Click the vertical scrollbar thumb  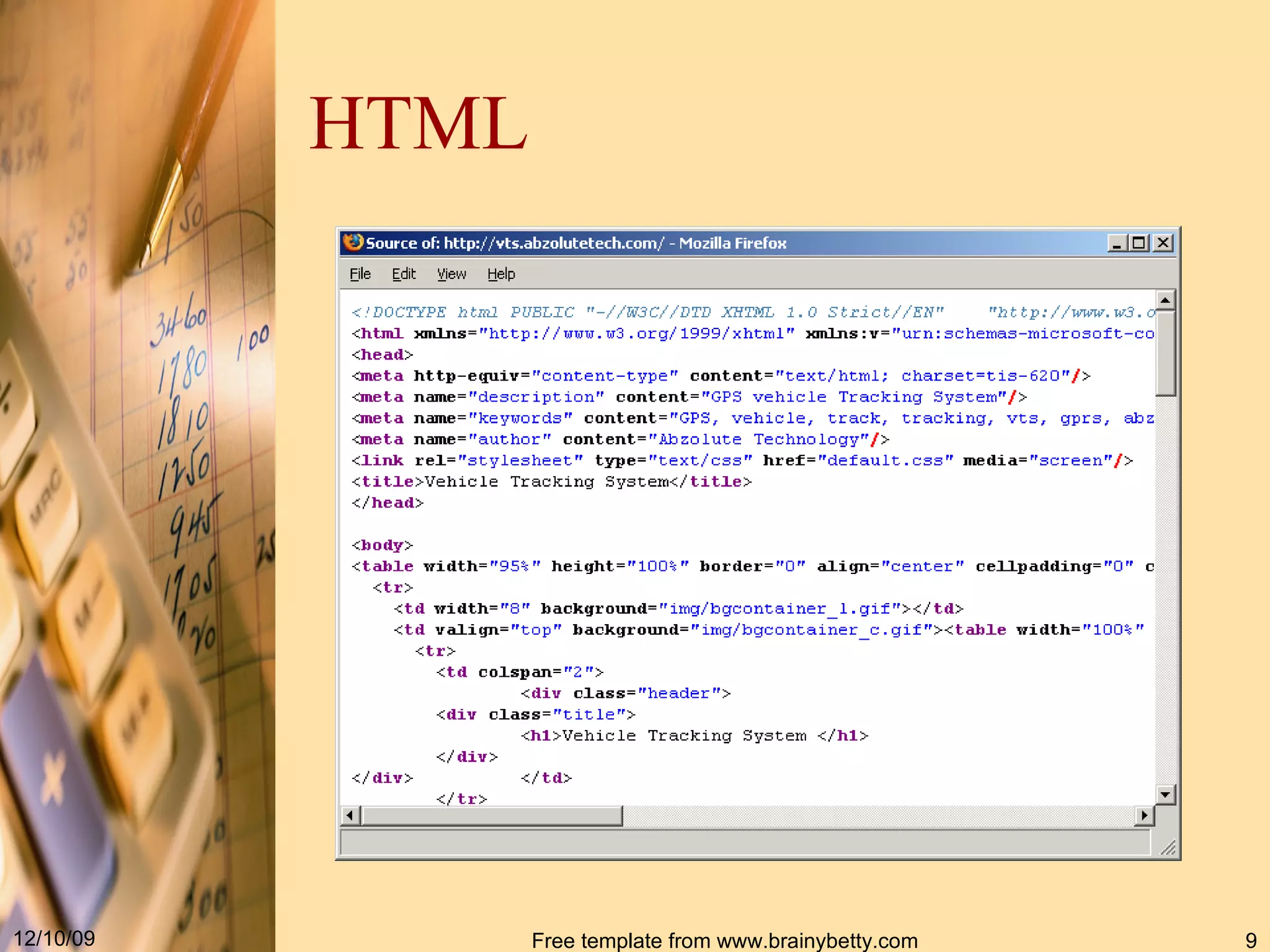(x=1165, y=353)
